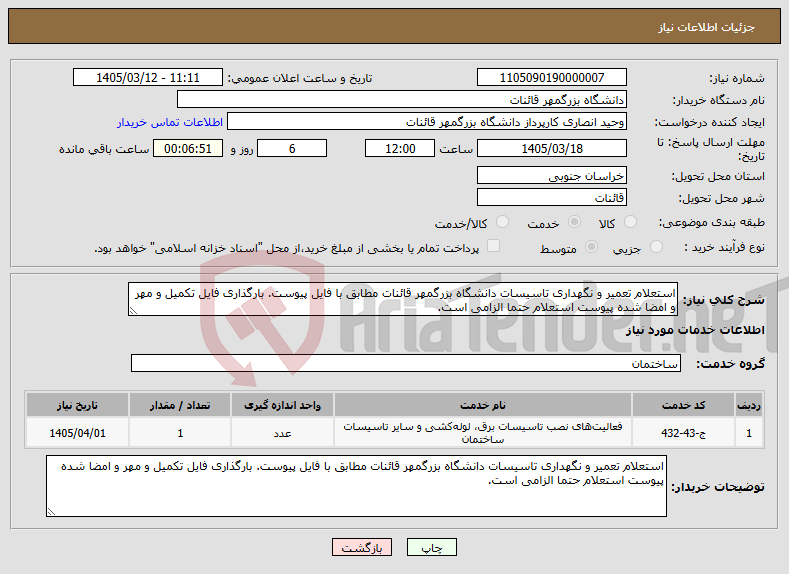789x574 pixels.
Task: Click the resize handle of general description textarea
Action: (x=133, y=311)
